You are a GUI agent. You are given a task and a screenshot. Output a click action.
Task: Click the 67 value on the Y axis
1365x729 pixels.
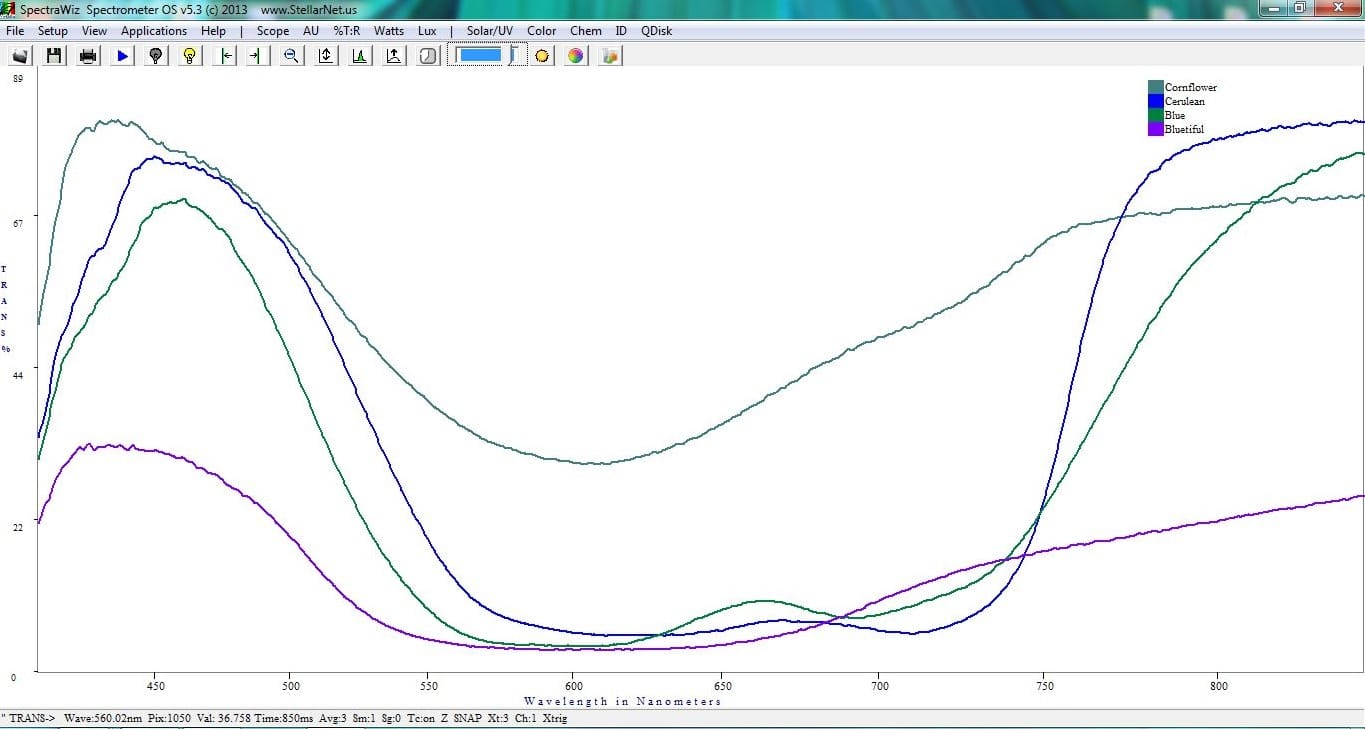point(17,224)
